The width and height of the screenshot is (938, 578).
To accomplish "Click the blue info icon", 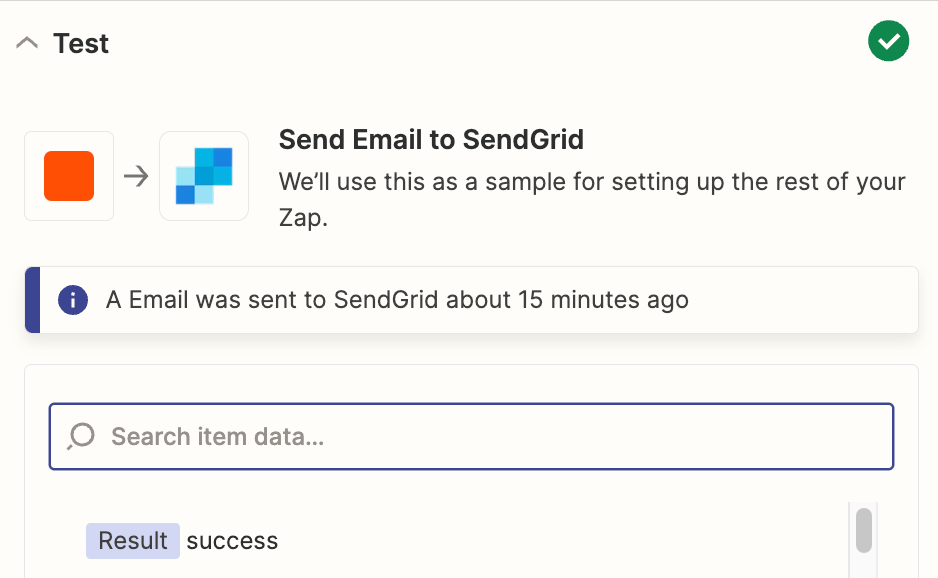I will coord(73,300).
